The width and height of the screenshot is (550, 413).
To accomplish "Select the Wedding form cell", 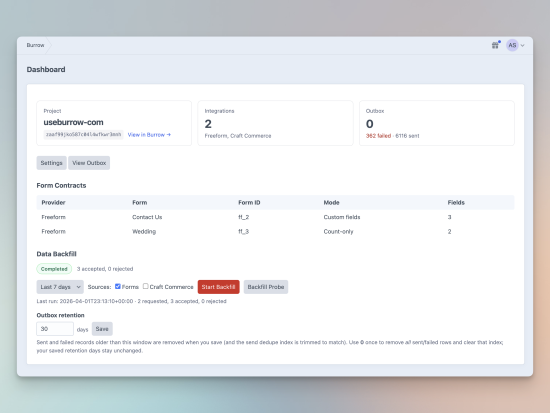I will coord(144,232).
